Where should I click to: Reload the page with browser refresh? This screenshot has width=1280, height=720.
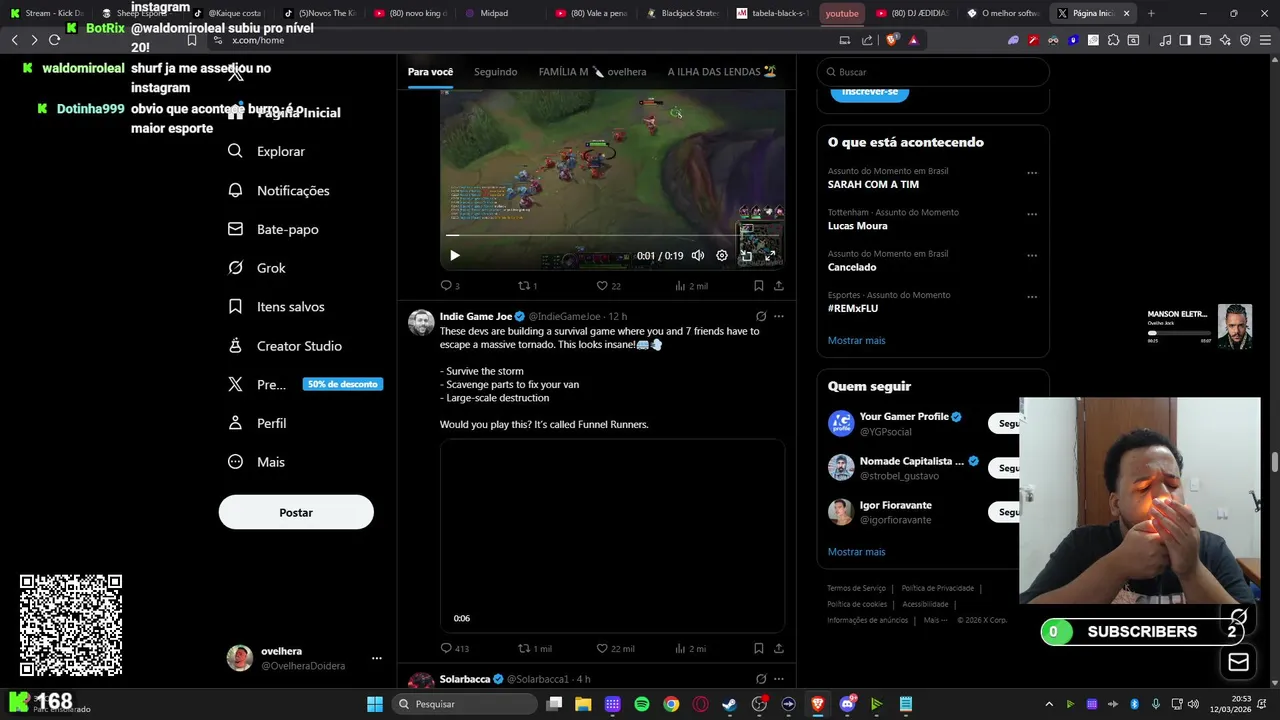(54, 40)
